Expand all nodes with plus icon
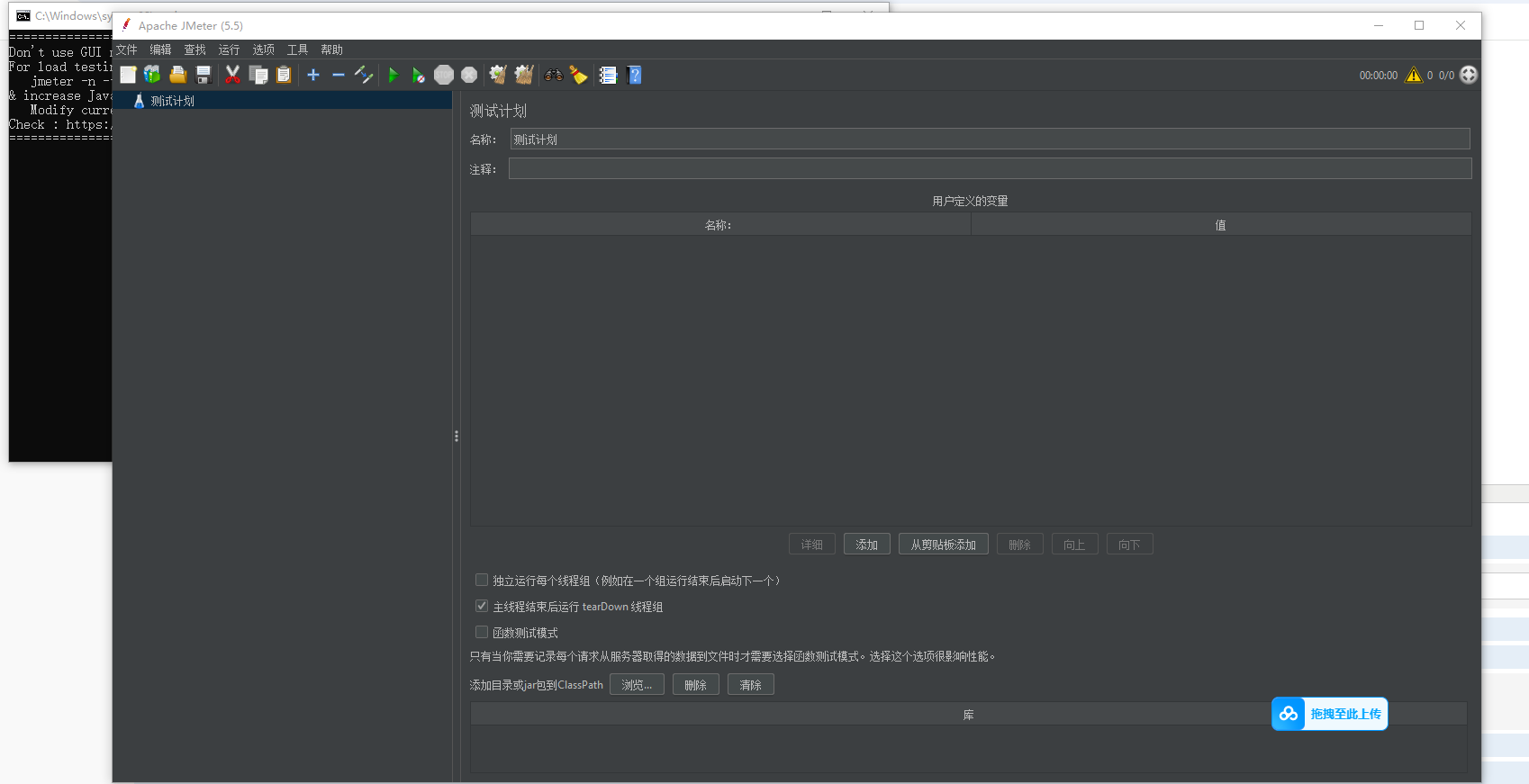 pos(313,75)
